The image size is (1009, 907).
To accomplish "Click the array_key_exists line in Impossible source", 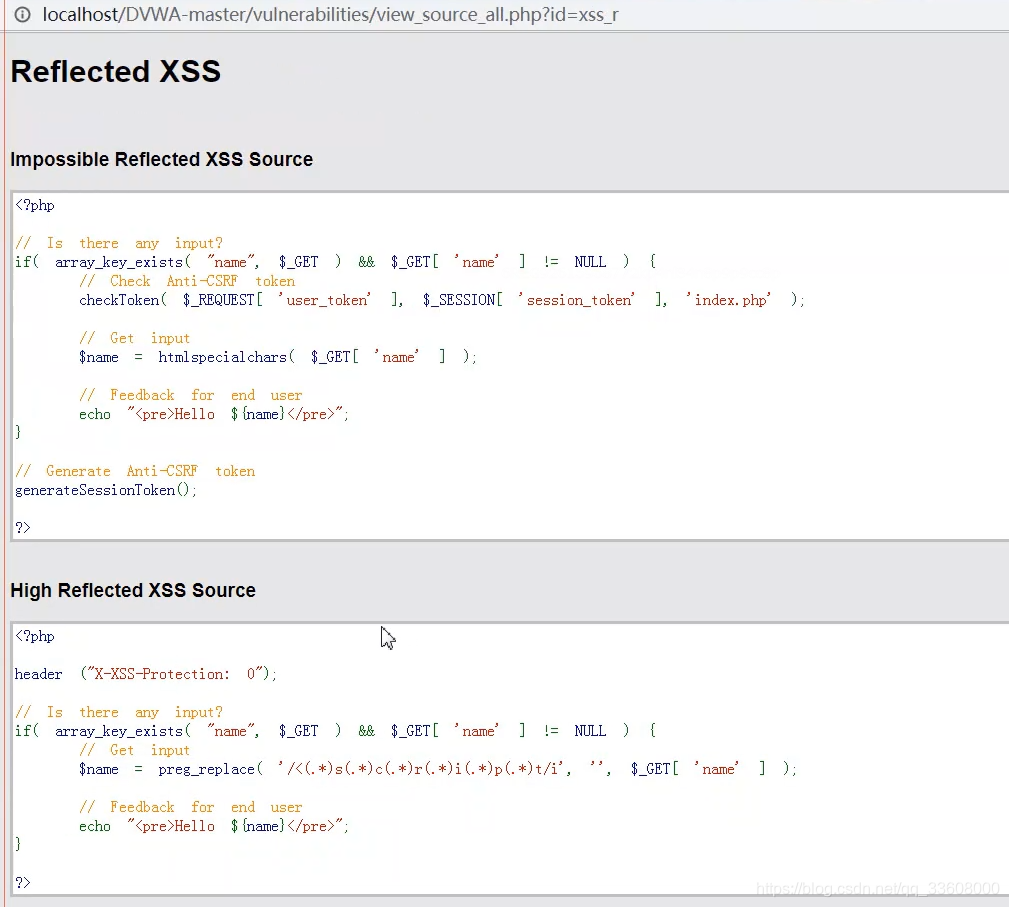I will (x=335, y=262).
